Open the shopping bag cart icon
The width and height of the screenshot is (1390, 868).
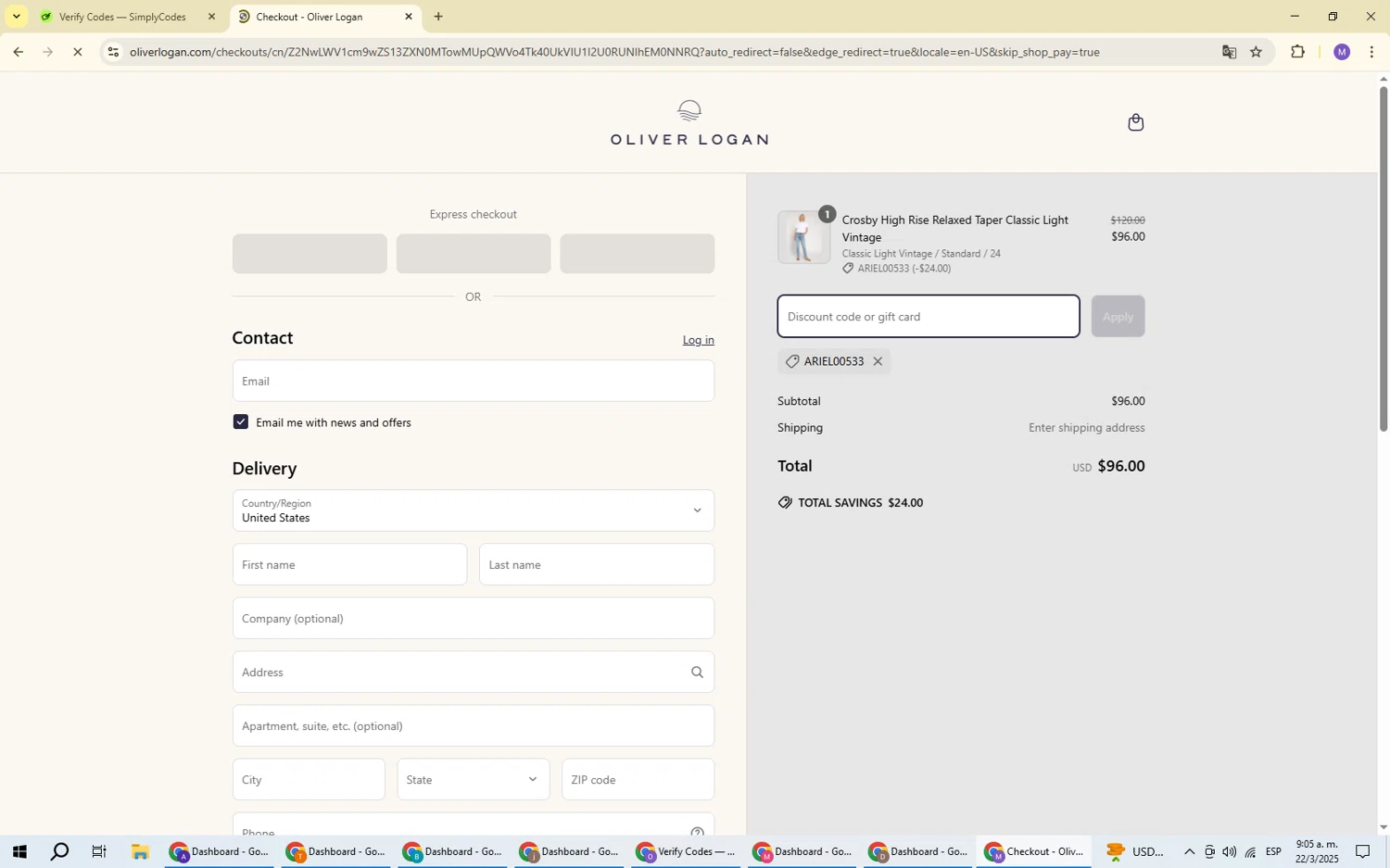coord(1135,122)
